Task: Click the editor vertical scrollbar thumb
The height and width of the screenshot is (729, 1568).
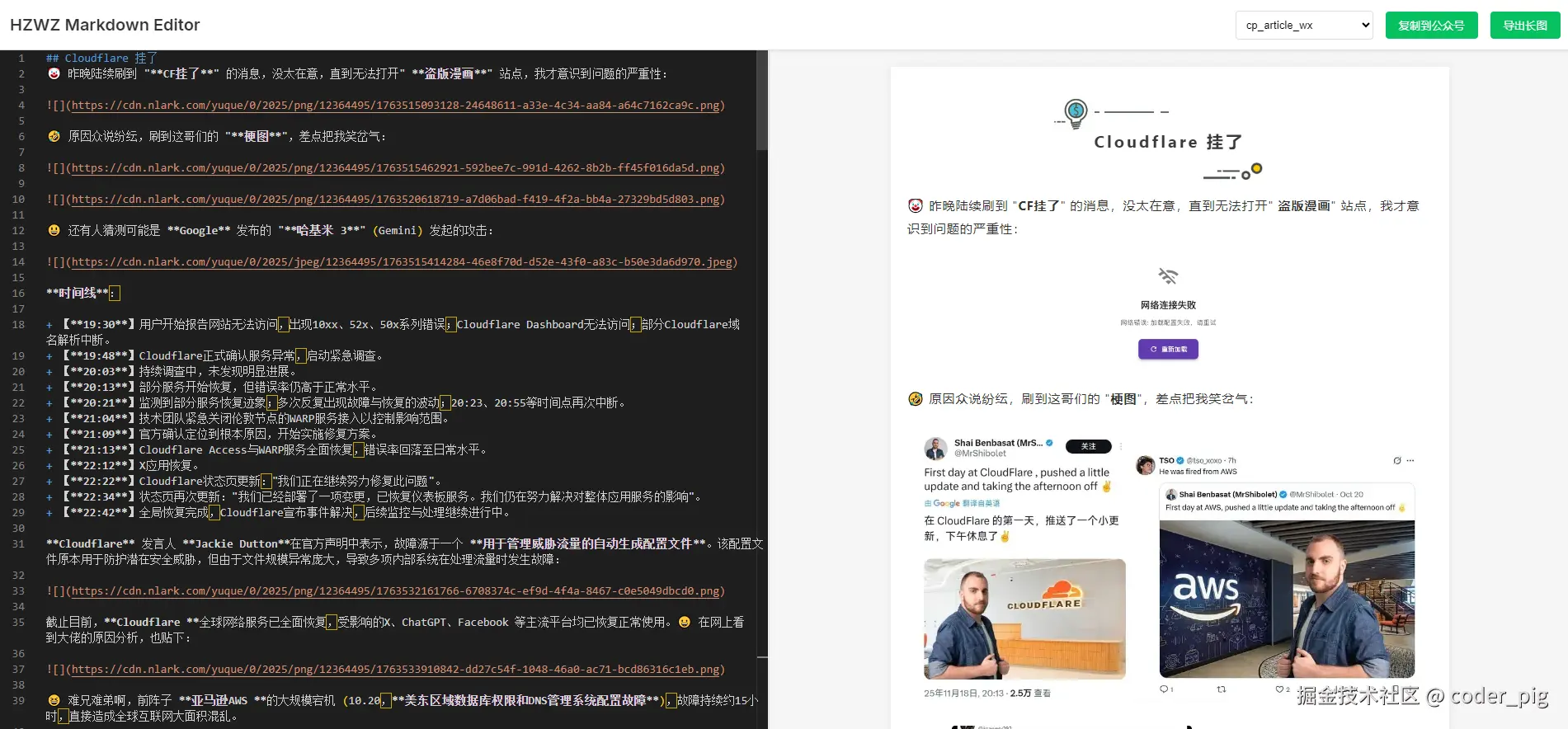Action: coord(762,101)
